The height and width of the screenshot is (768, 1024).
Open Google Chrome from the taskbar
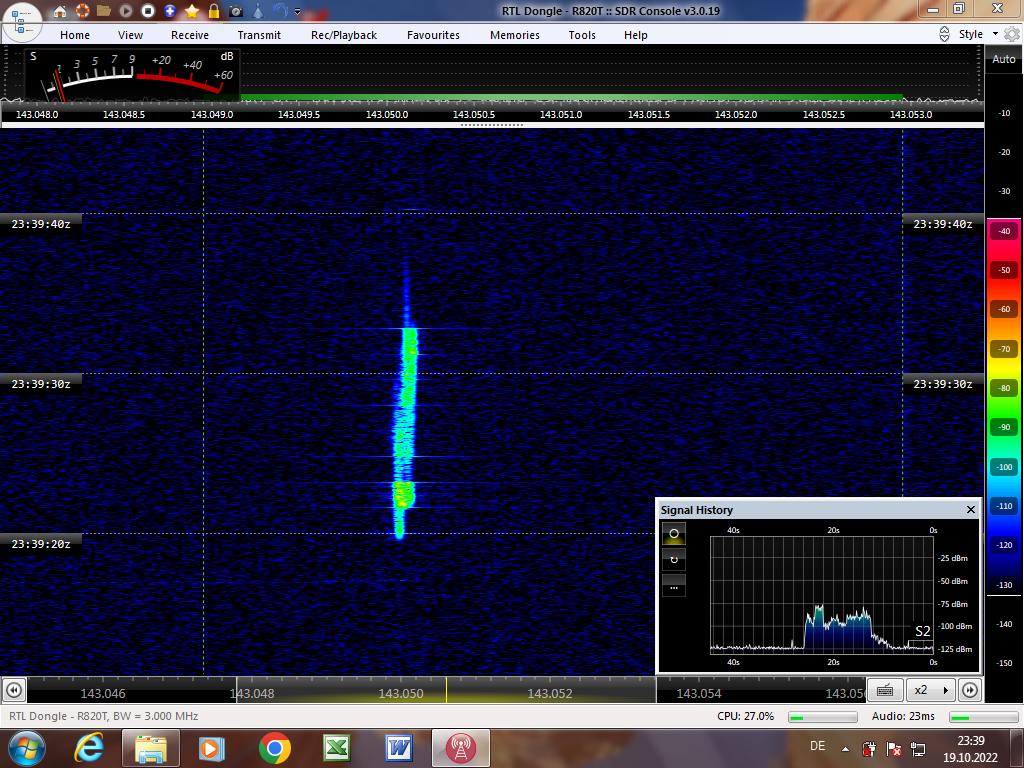274,748
